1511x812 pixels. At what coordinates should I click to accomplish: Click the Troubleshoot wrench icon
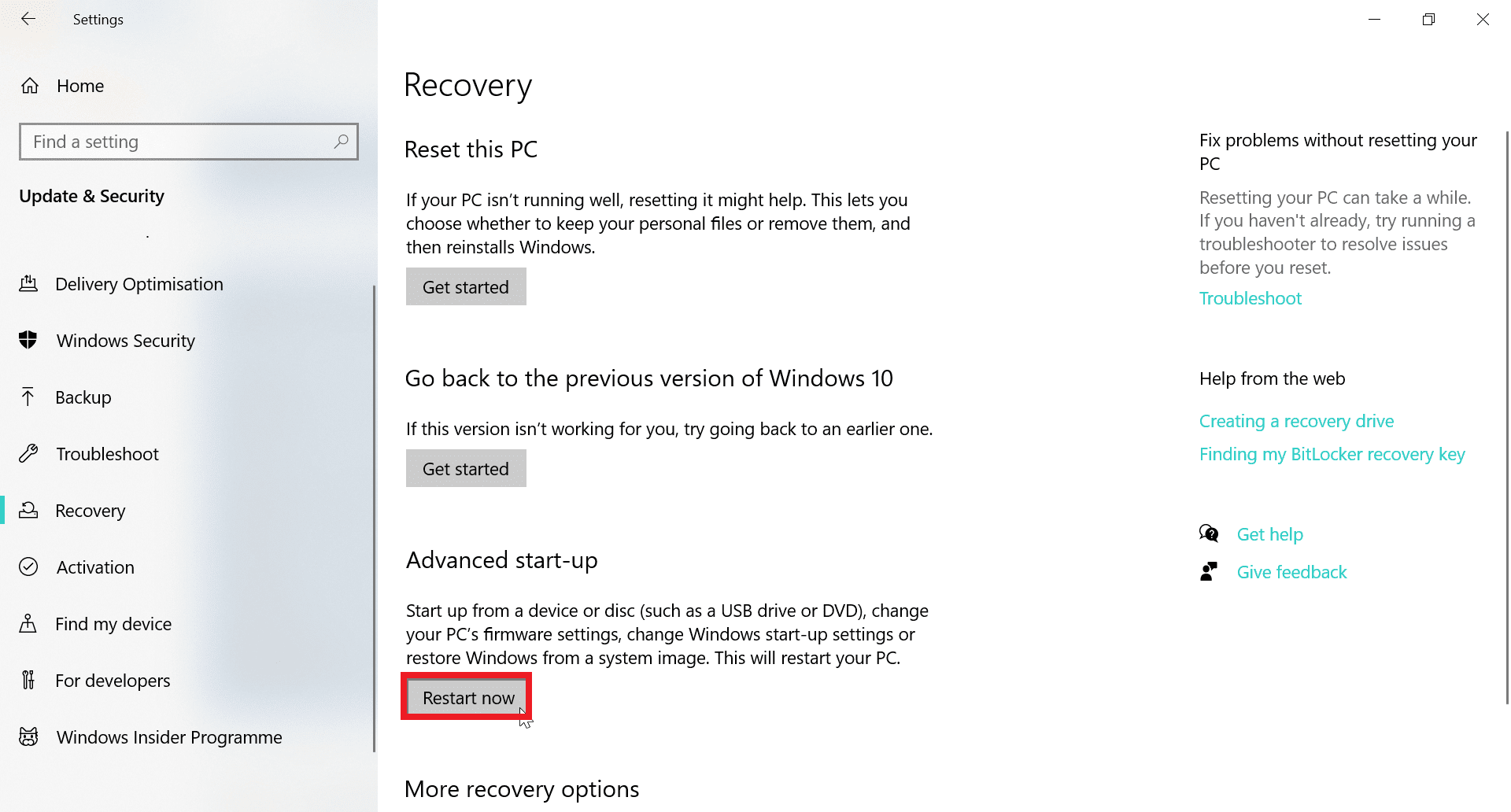(28, 453)
